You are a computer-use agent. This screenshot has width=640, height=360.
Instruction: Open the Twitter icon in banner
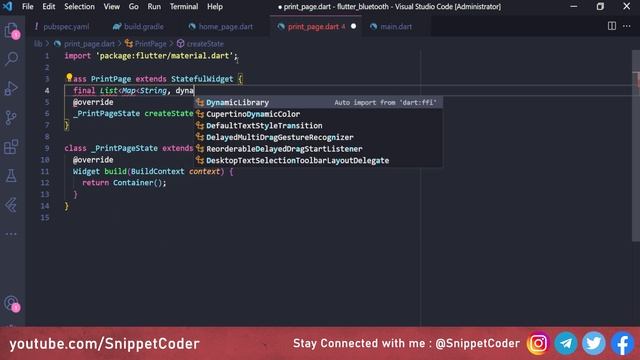[x=593, y=343]
